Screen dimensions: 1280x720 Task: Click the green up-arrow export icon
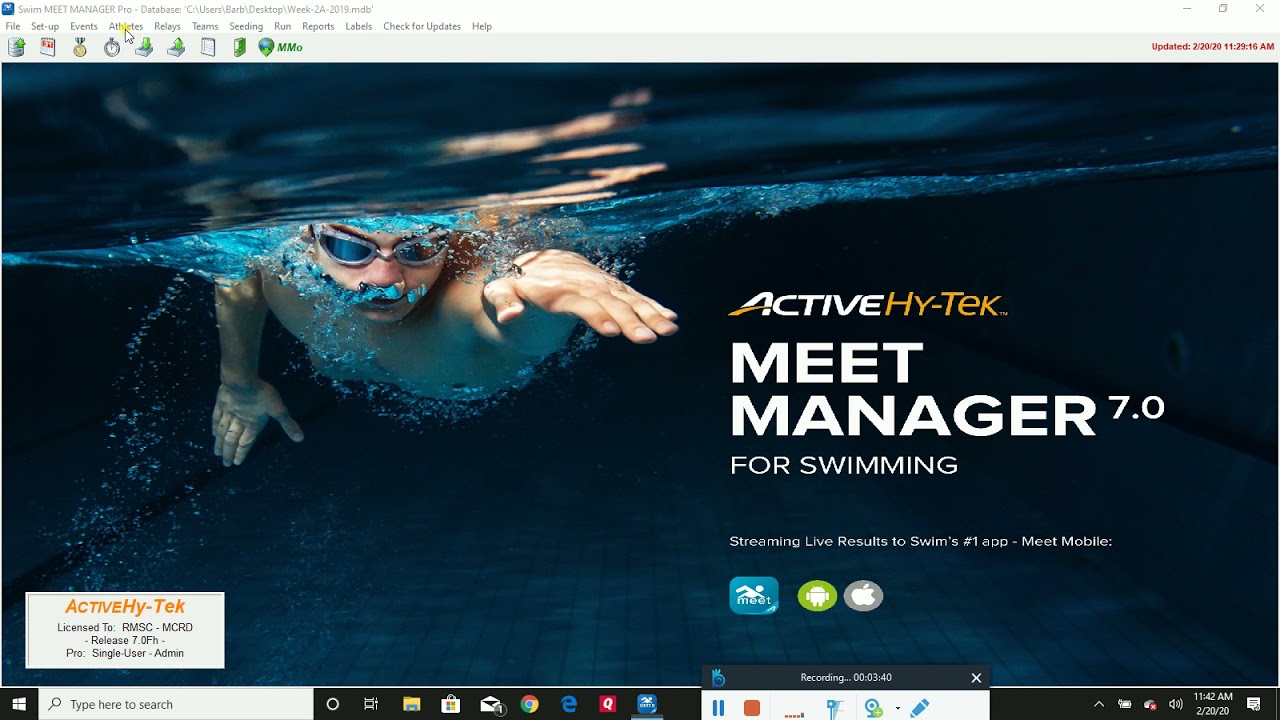[x=176, y=47]
